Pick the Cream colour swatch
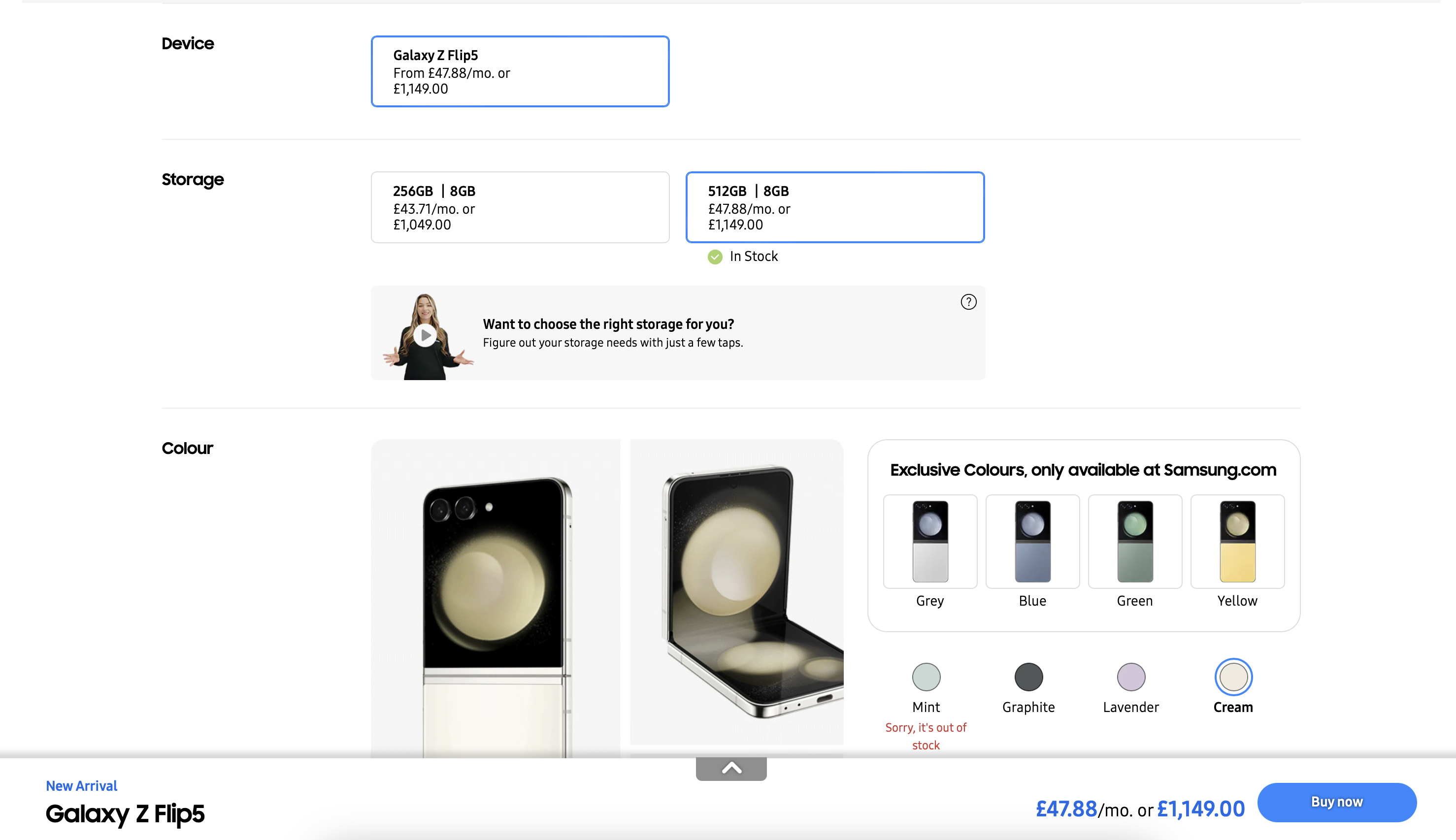 (1233, 677)
